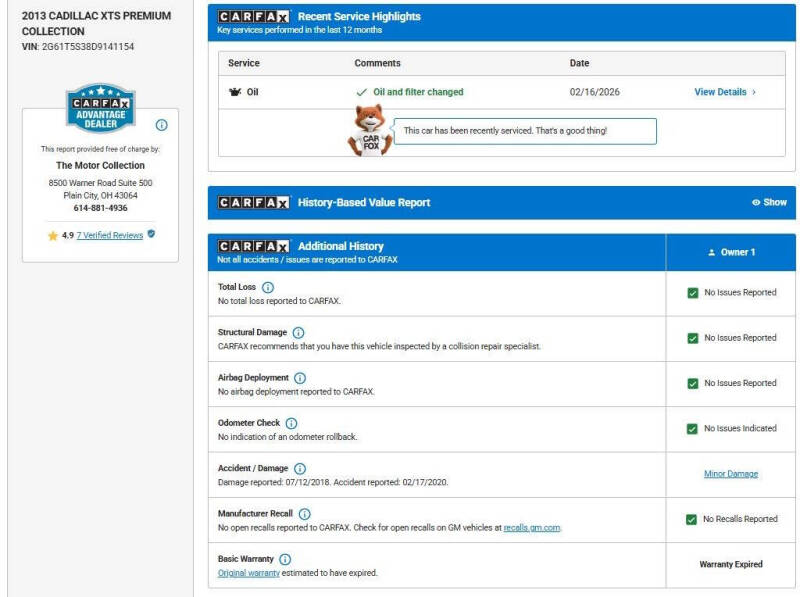The image size is (800, 597).
Task: Open info icon beside Advantage Dealer badge
Action: coord(161,125)
